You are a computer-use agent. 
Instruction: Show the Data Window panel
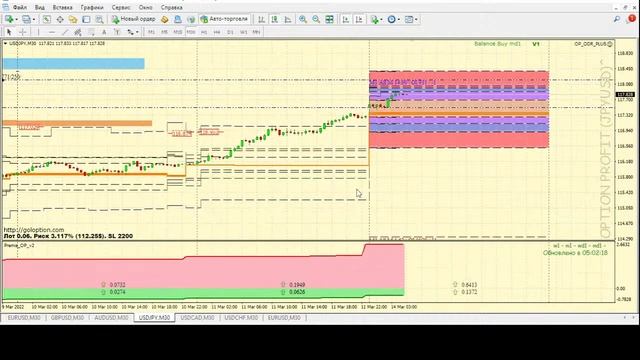point(60,19)
